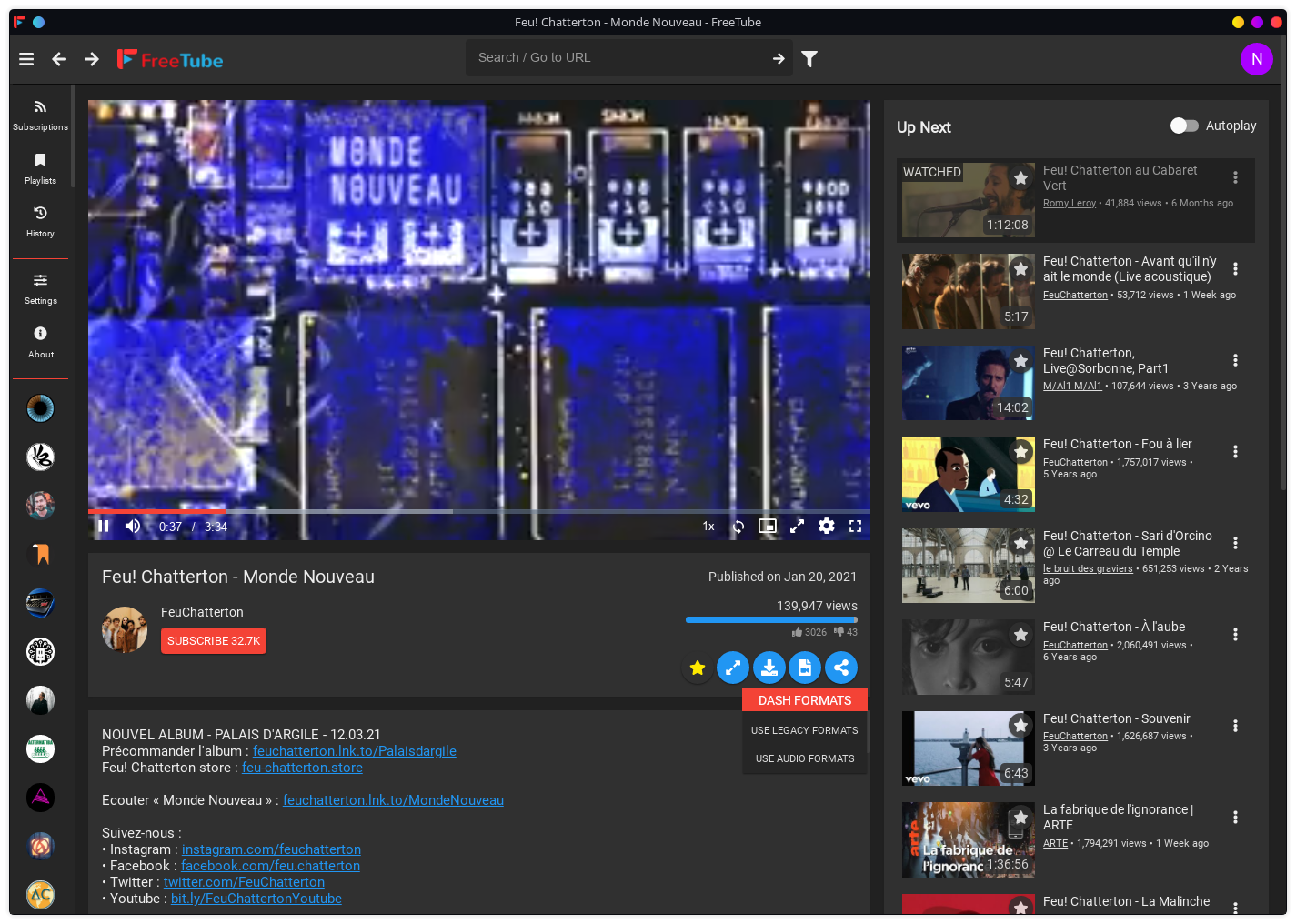This screenshot has height=924, width=1296.
Task: Favorite the Cabaret Vert video star
Action: click(1020, 178)
